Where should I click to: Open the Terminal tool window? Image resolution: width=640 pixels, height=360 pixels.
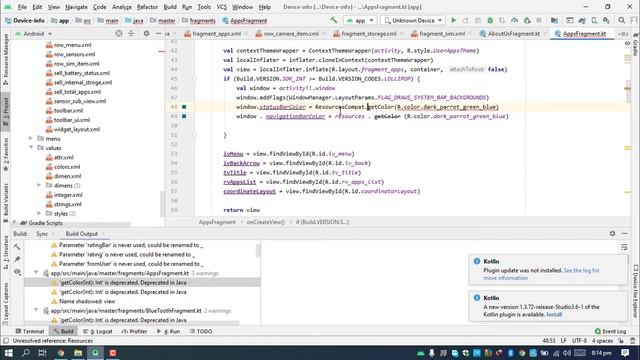(29, 331)
